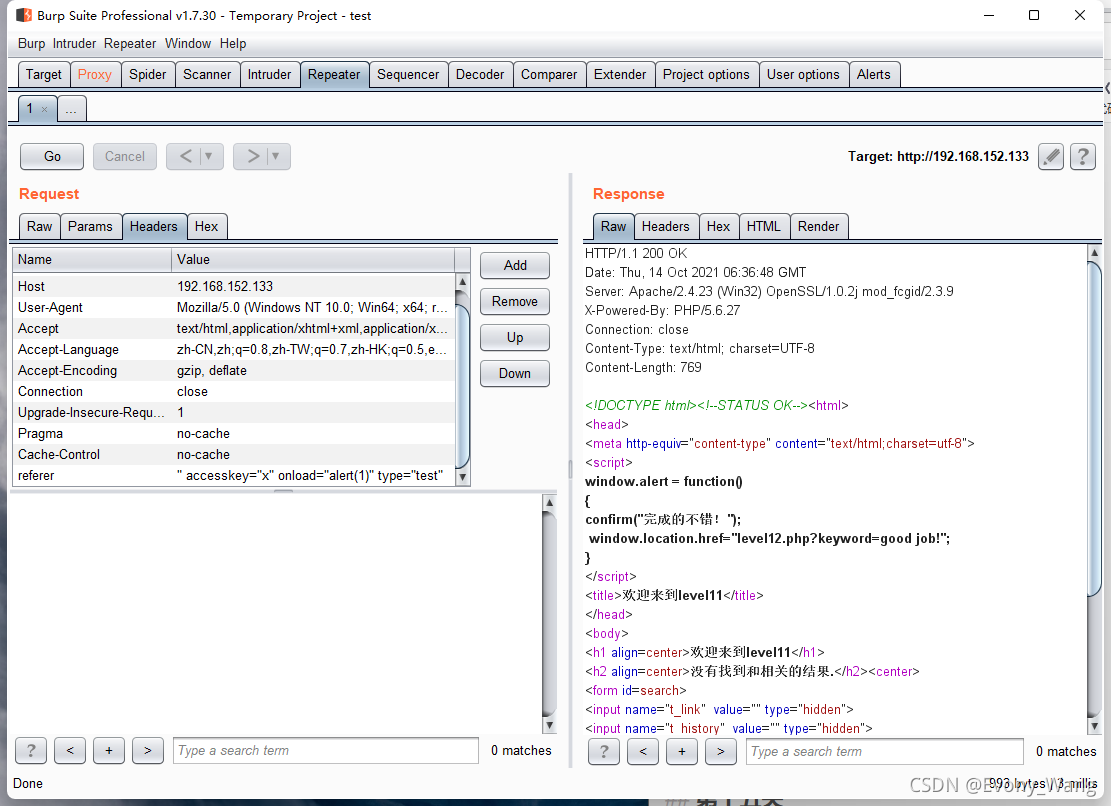This screenshot has width=1111, height=806.
Task: Jump to previous match in request search
Action: pyautogui.click(x=70, y=751)
